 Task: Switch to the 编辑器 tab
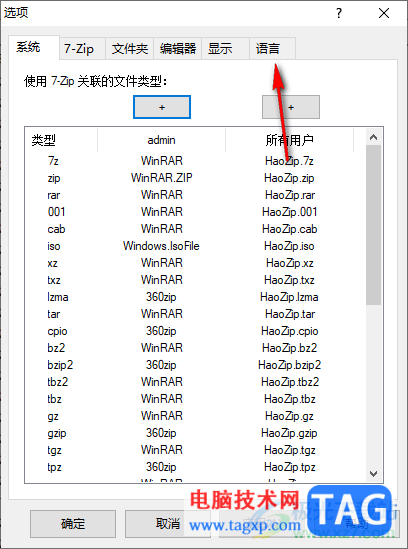(x=178, y=49)
